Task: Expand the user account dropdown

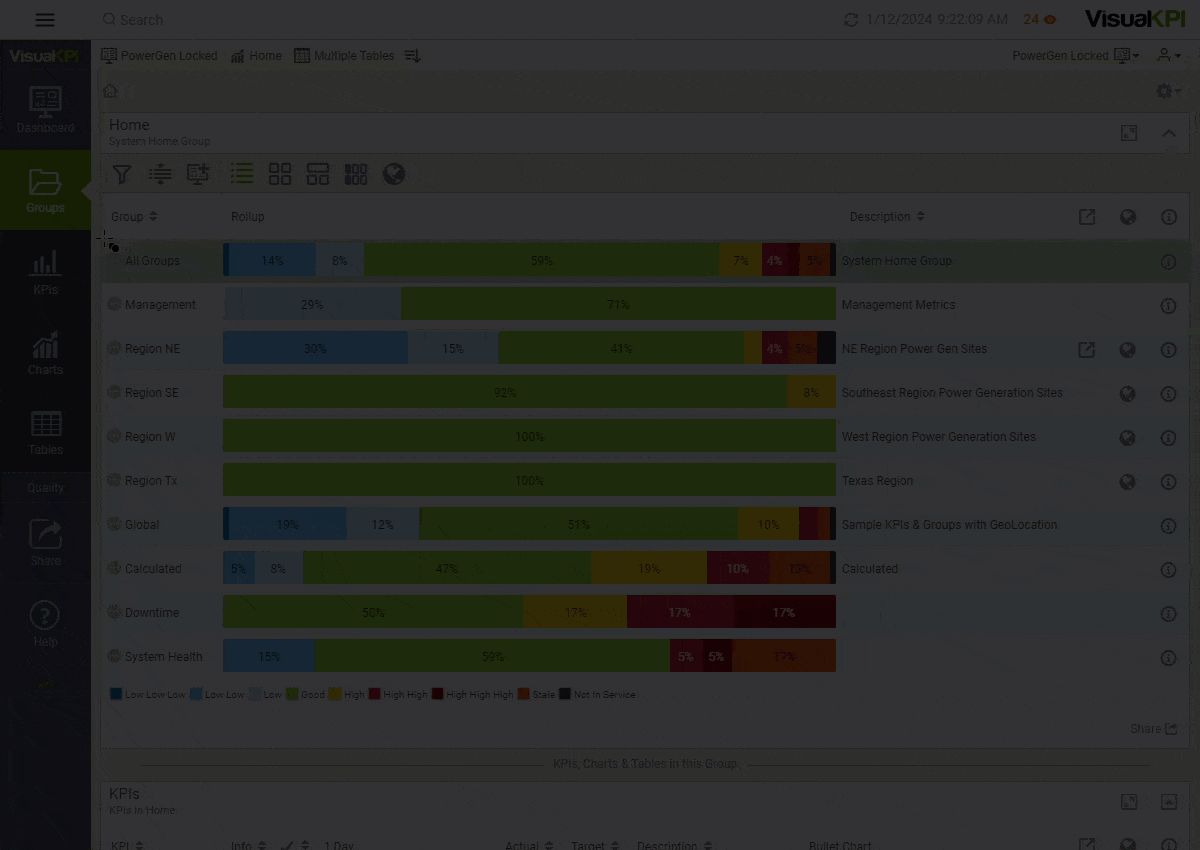Action: coord(1169,56)
